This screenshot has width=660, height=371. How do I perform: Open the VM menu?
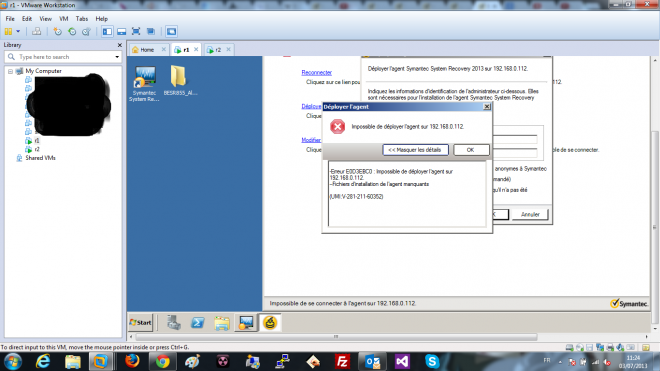(64, 19)
